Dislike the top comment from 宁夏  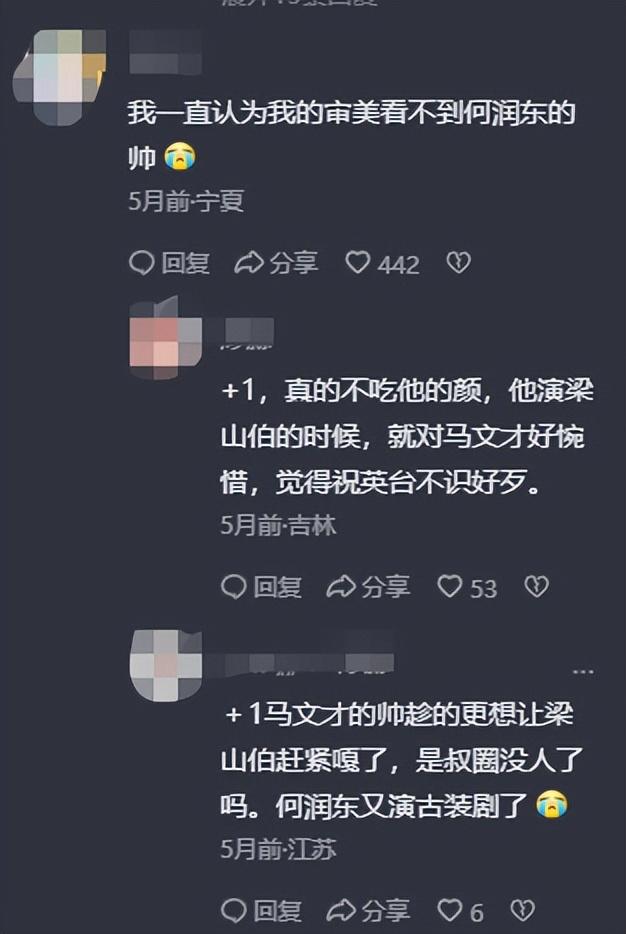(x=459, y=263)
